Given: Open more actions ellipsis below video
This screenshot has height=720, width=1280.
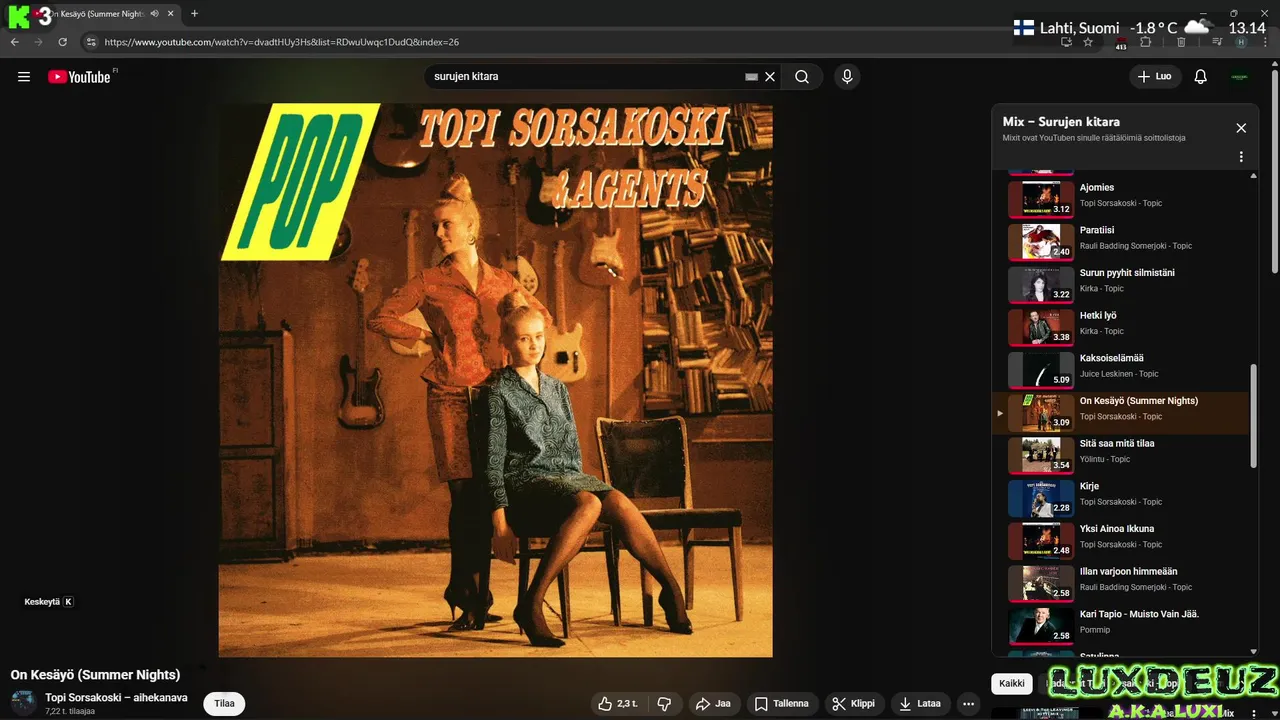Looking at the screenshot, I should tap(968, 704).
